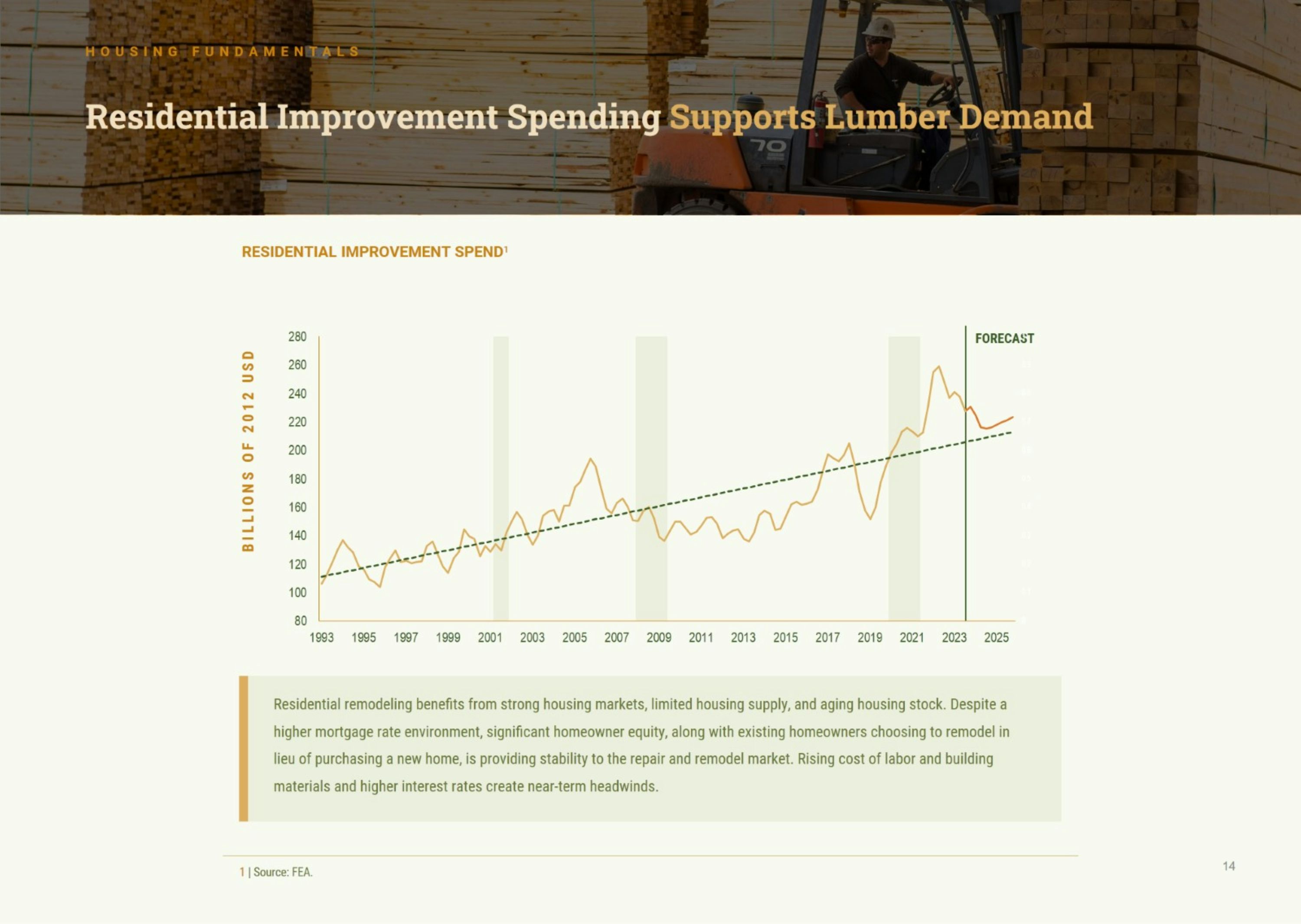
Task: Click the 'BILLIONS OF 2012 USD' axis label
Action: (248, 451)
